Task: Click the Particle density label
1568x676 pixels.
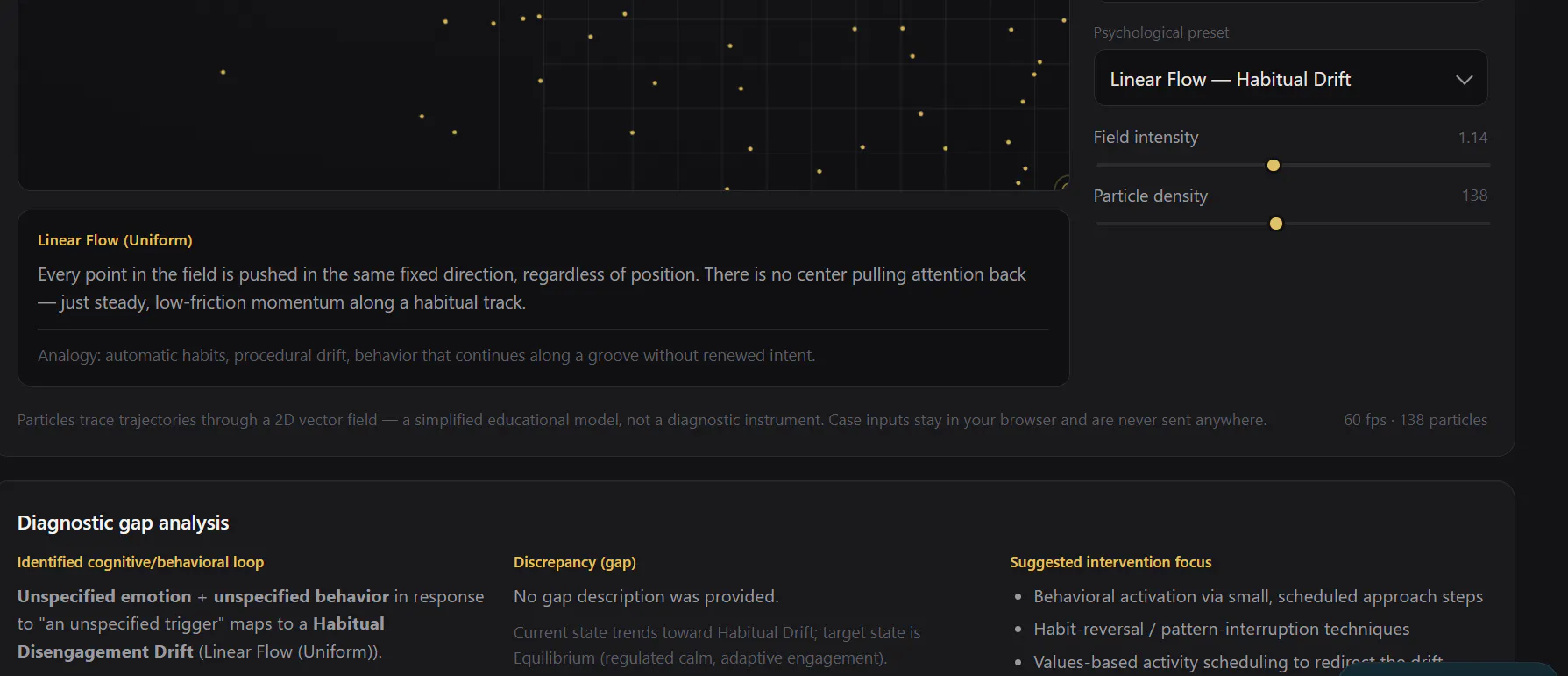Action: pos(1150,196)
